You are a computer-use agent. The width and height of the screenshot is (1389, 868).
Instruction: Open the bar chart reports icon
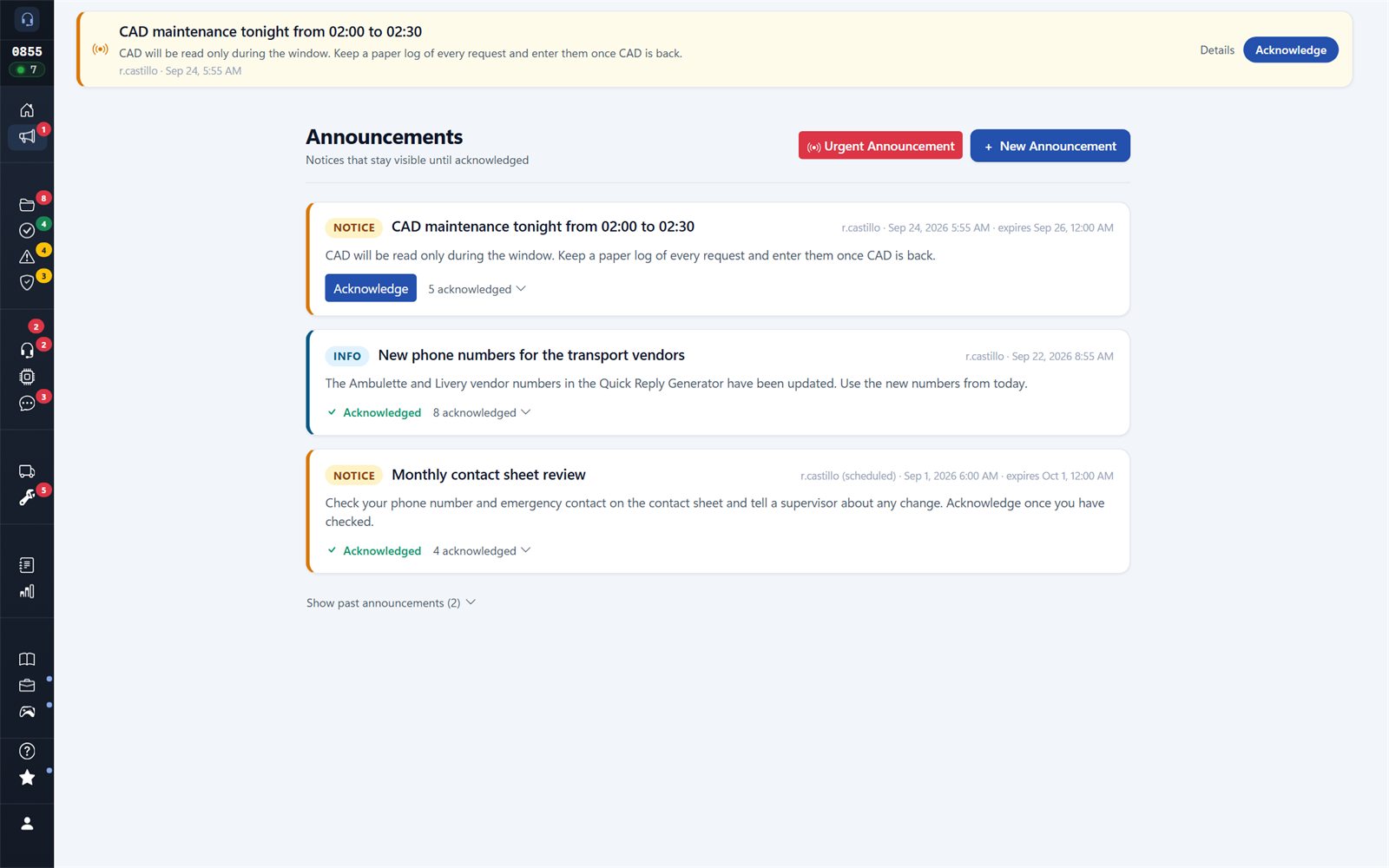point(27,591)
